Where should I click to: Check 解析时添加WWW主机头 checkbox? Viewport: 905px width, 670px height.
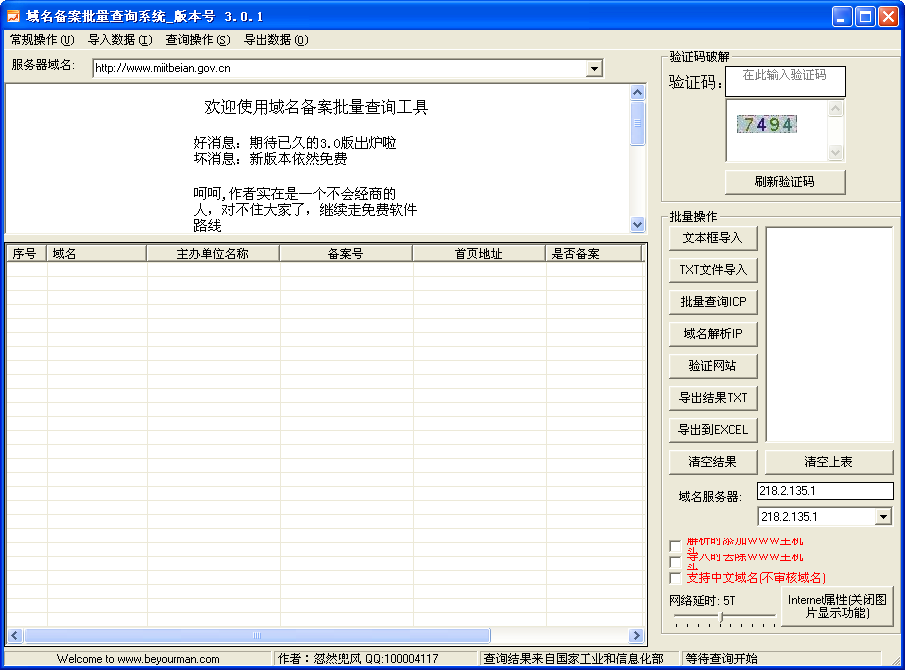click(x=675, y=546)
